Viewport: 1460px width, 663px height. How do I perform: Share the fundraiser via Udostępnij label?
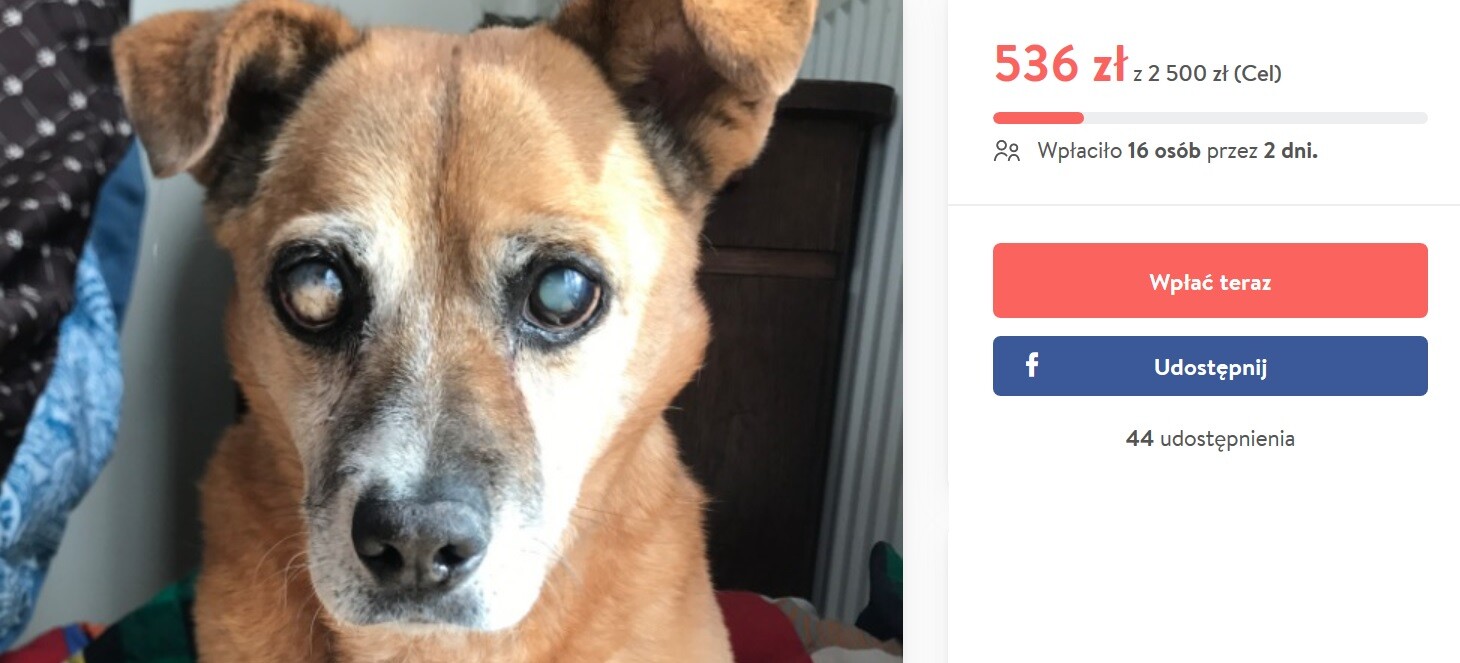(1210, 367)
